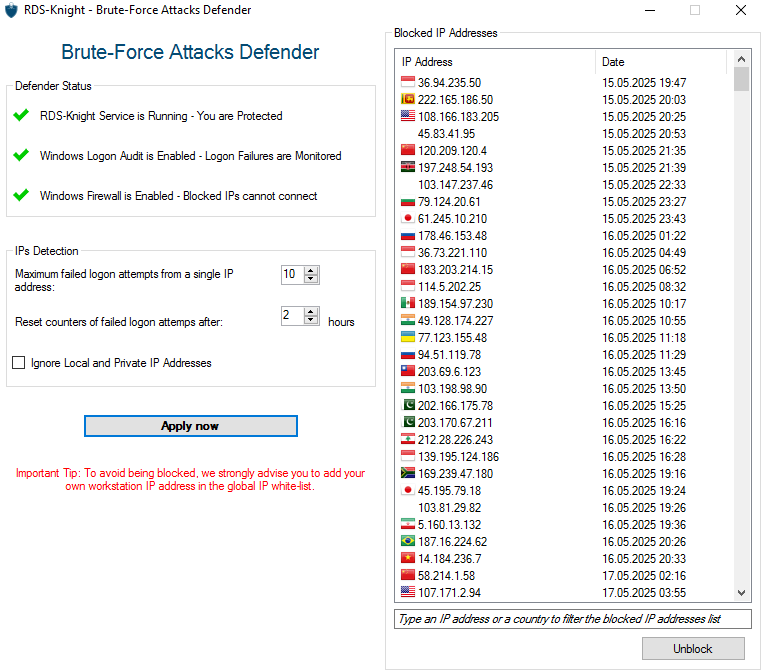Screen dimensions: 763x670
Task: Click the US flag for 107.171.2.94
Action: pos(408,592)
